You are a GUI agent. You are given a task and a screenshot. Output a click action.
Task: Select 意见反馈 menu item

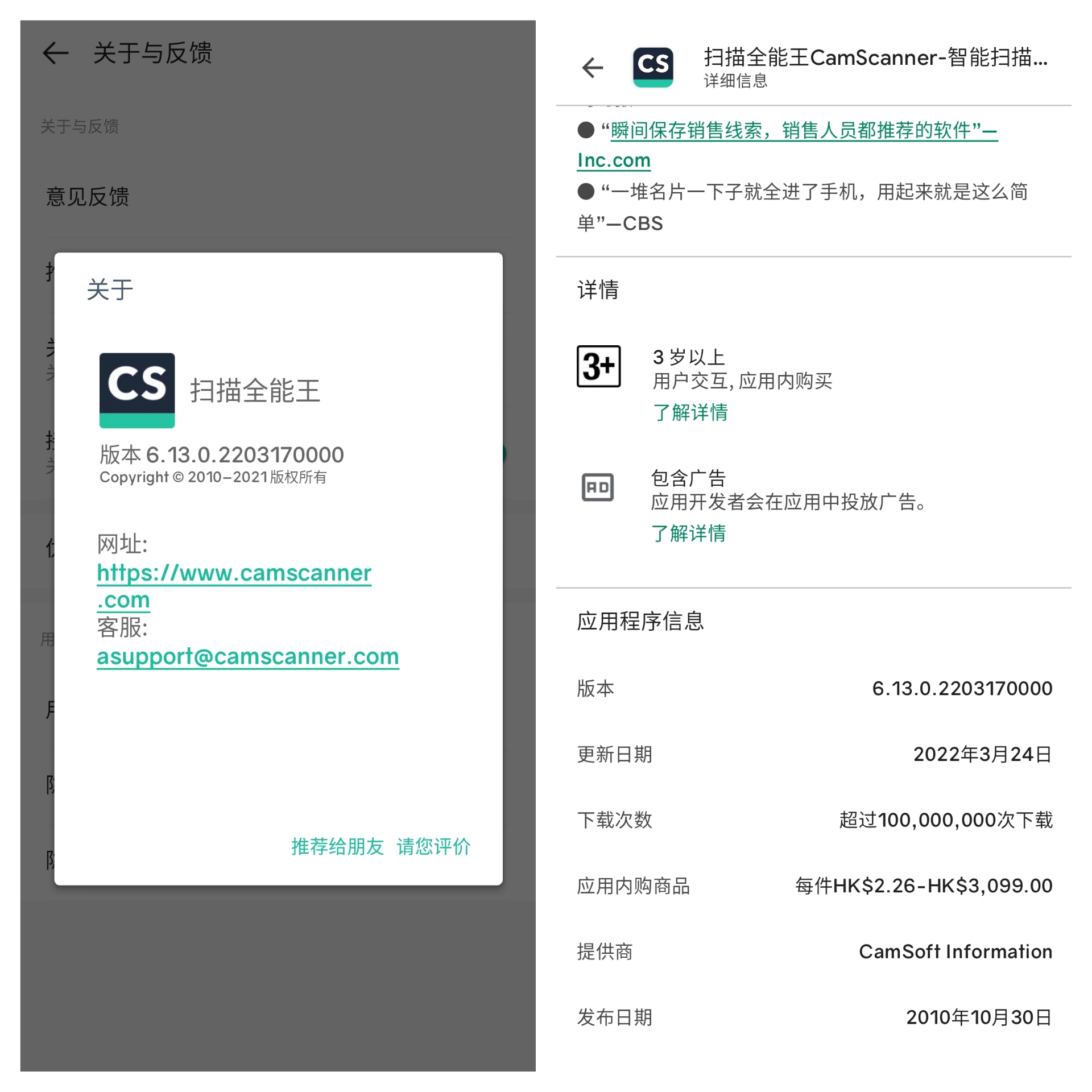tap(88, 197)
